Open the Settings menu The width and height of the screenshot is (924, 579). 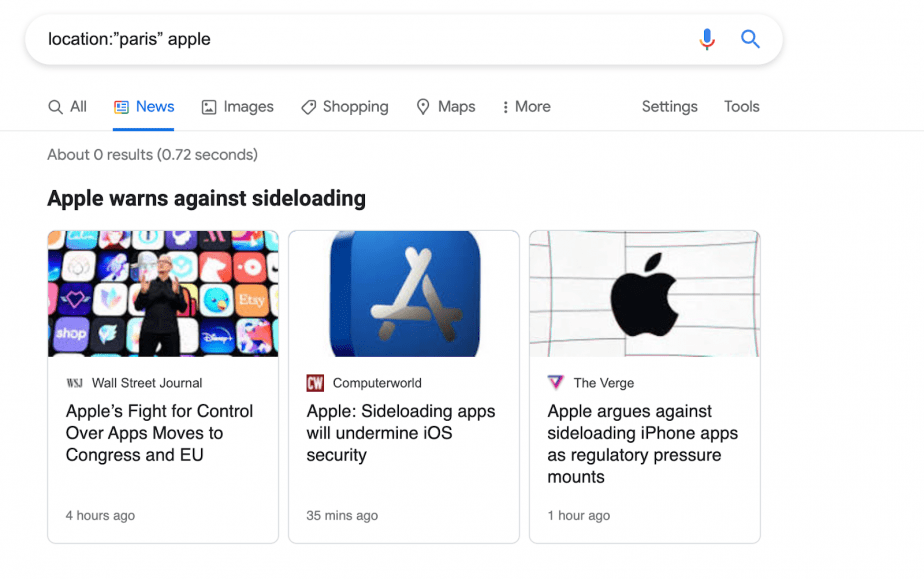tap(669, 107)
